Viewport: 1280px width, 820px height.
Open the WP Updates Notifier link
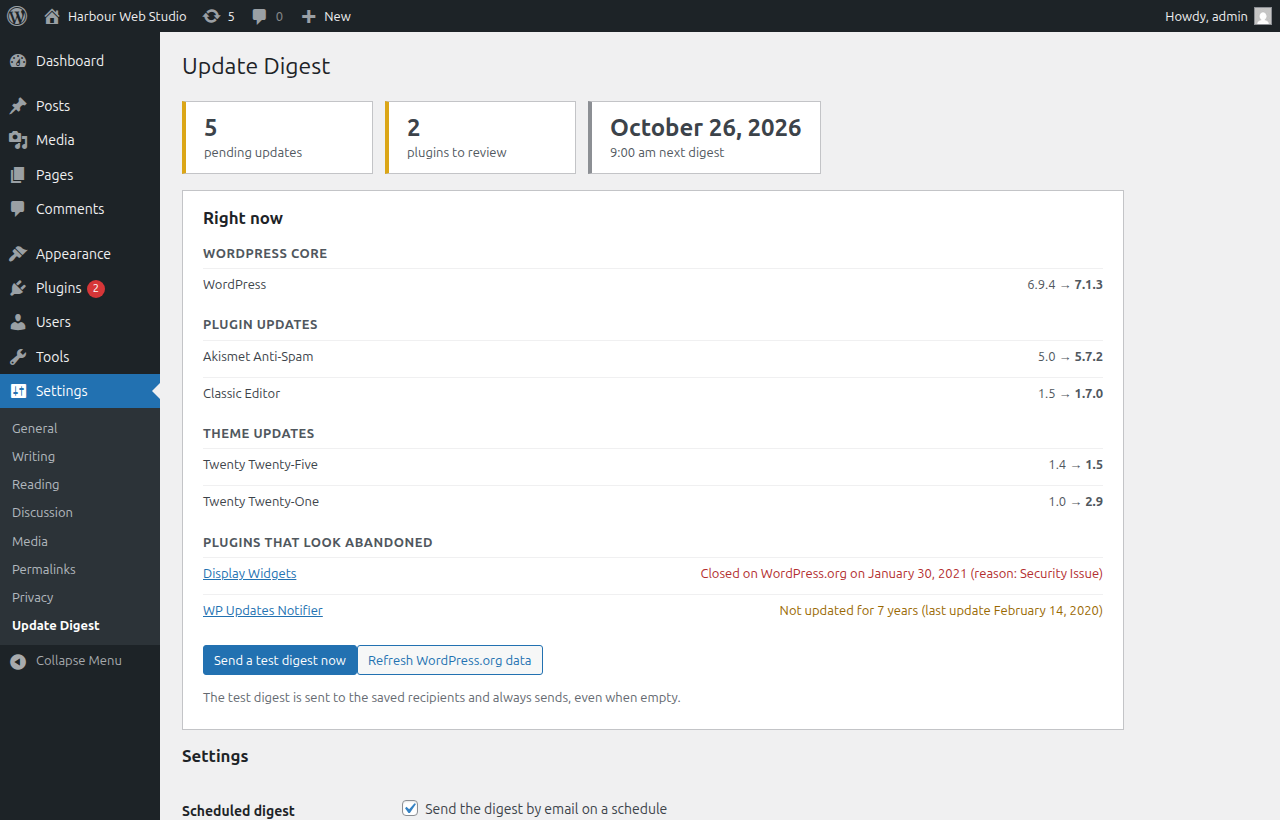click(263, 610)
